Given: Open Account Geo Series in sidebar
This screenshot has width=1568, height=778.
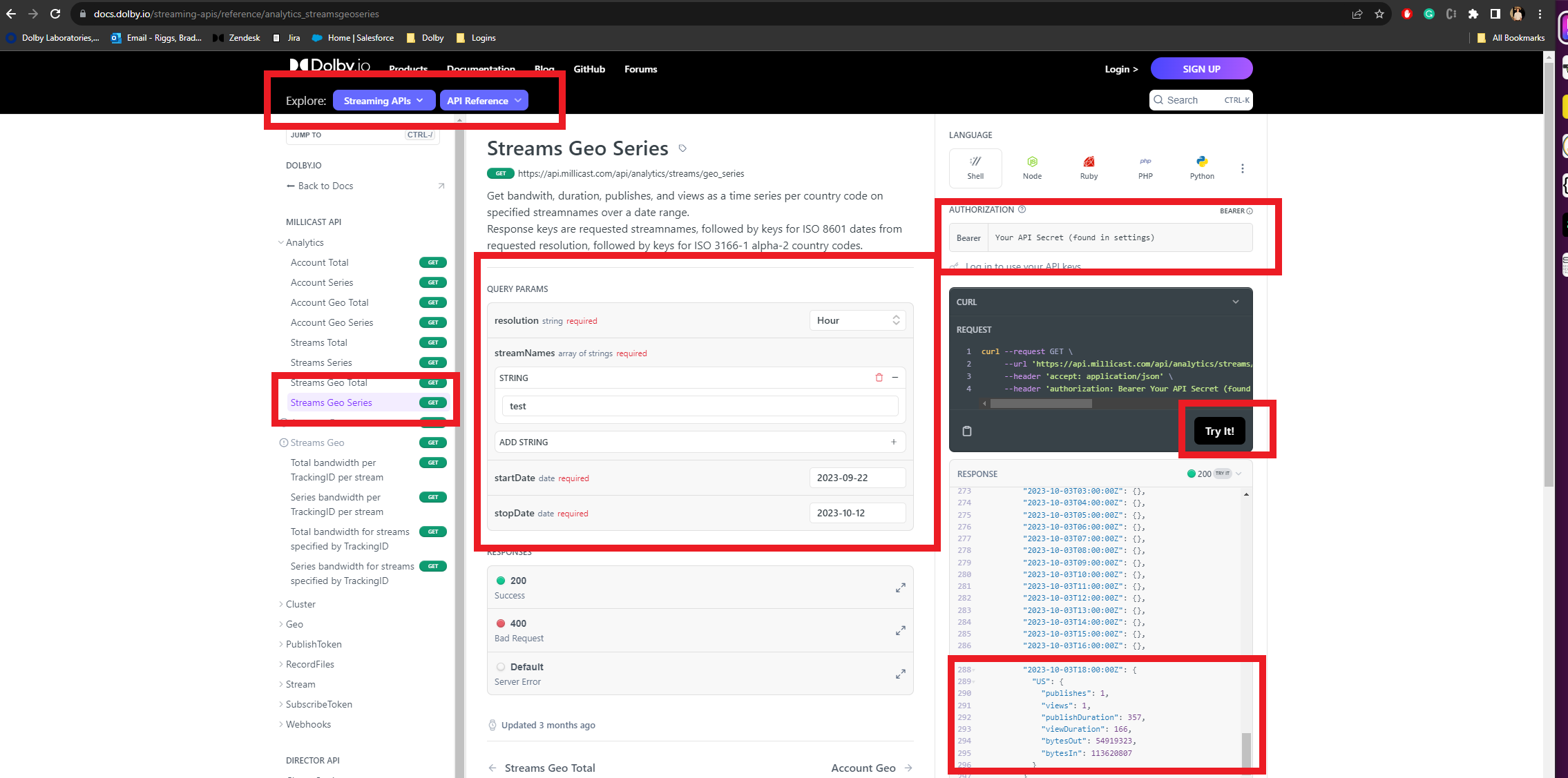Looking at the screenshot, I should (x=332, y=322).
